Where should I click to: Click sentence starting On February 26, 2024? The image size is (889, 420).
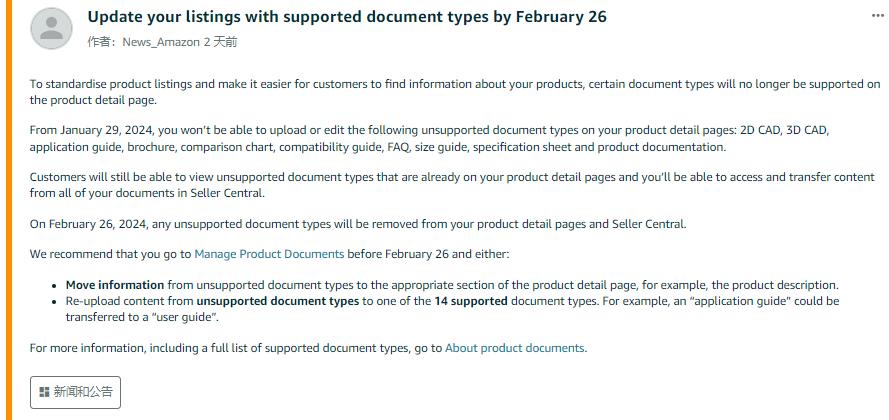[x=358, y=223]
